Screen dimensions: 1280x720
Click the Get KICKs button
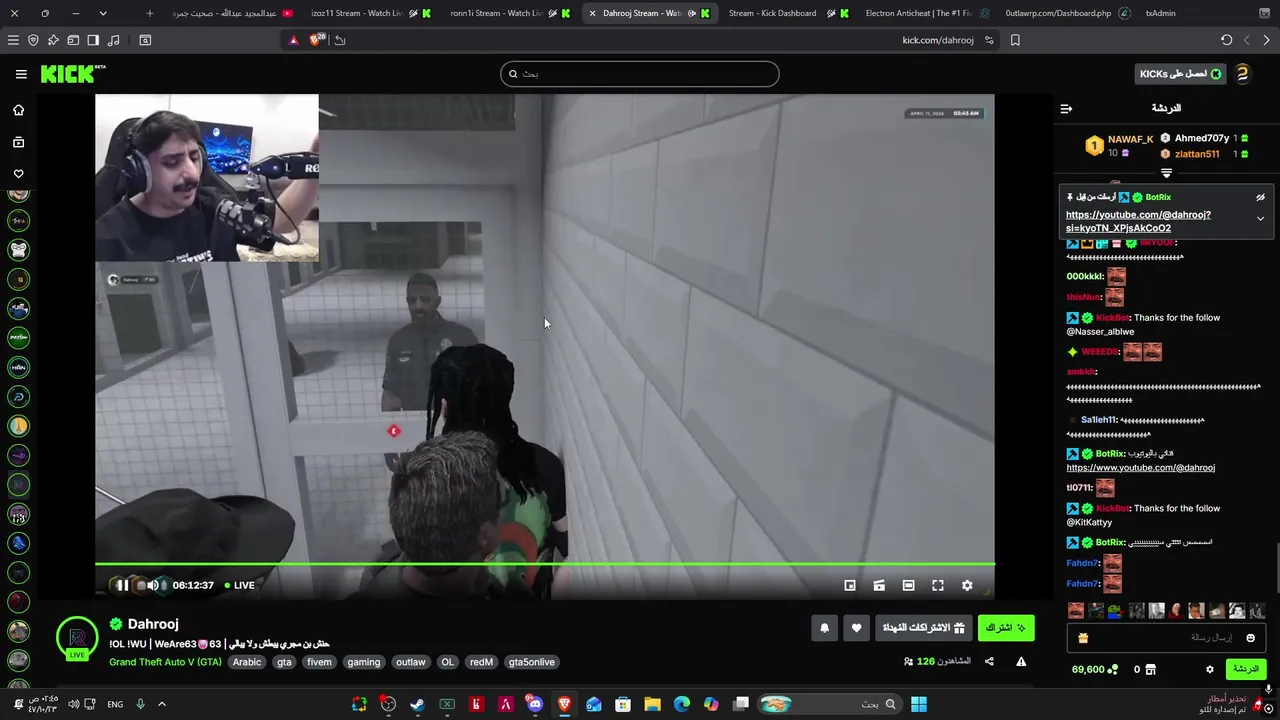click(x=1181, y=74)
